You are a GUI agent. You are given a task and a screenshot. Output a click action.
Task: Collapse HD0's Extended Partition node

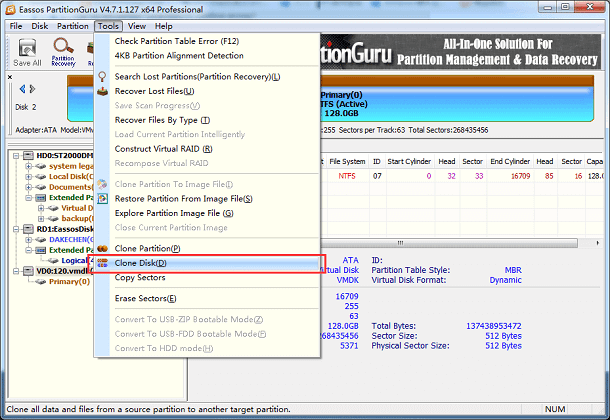point(28,198)
